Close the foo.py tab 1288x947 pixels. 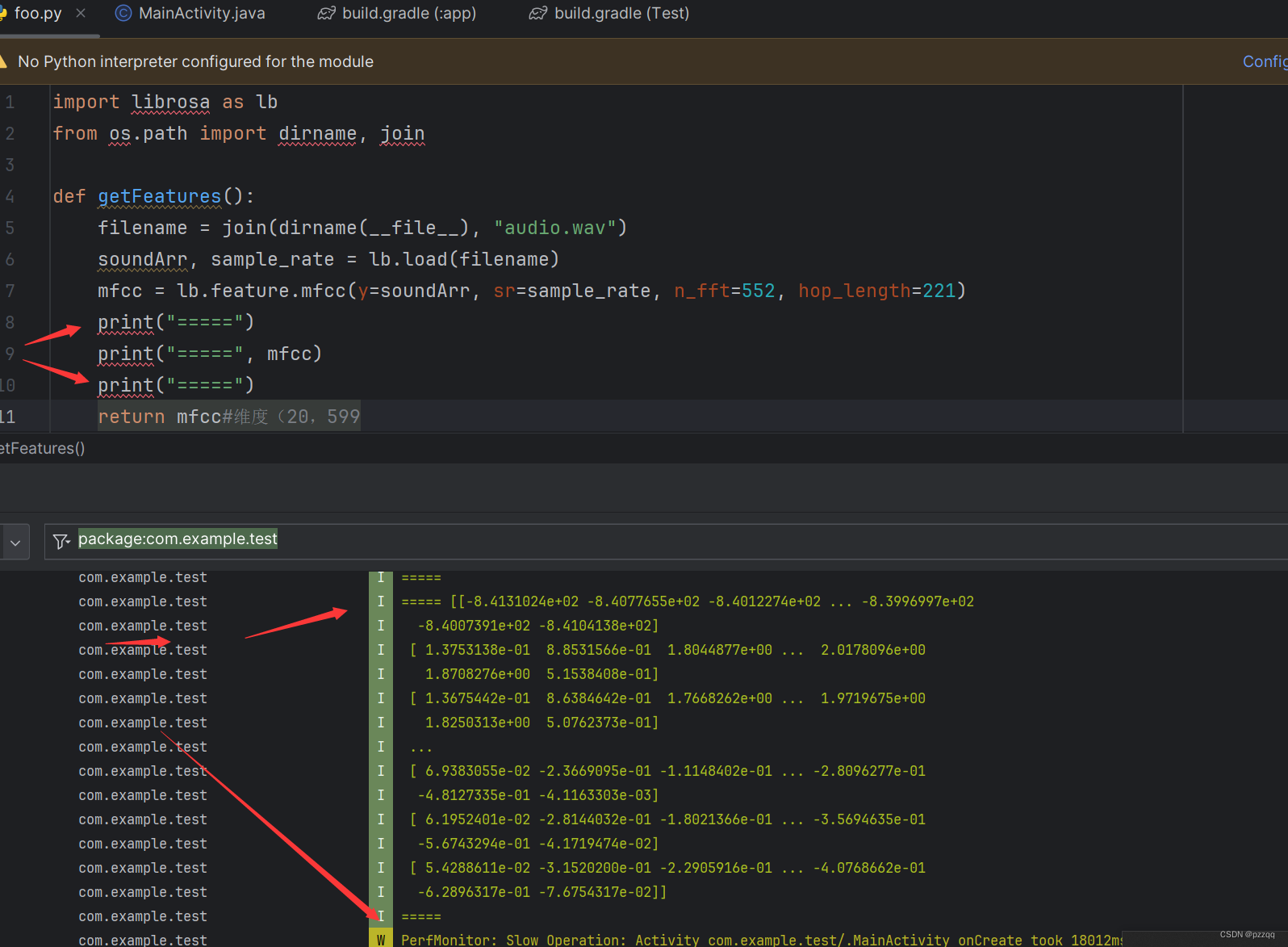click(x=81, y=13)
